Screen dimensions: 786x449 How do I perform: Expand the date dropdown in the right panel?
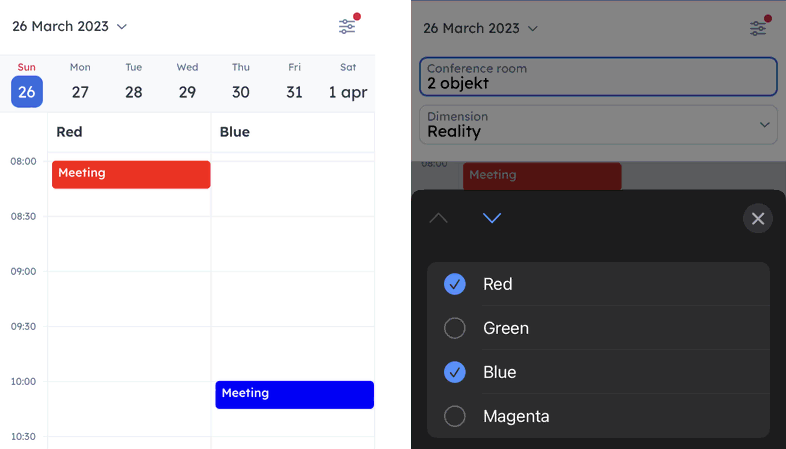click(480, 28)
